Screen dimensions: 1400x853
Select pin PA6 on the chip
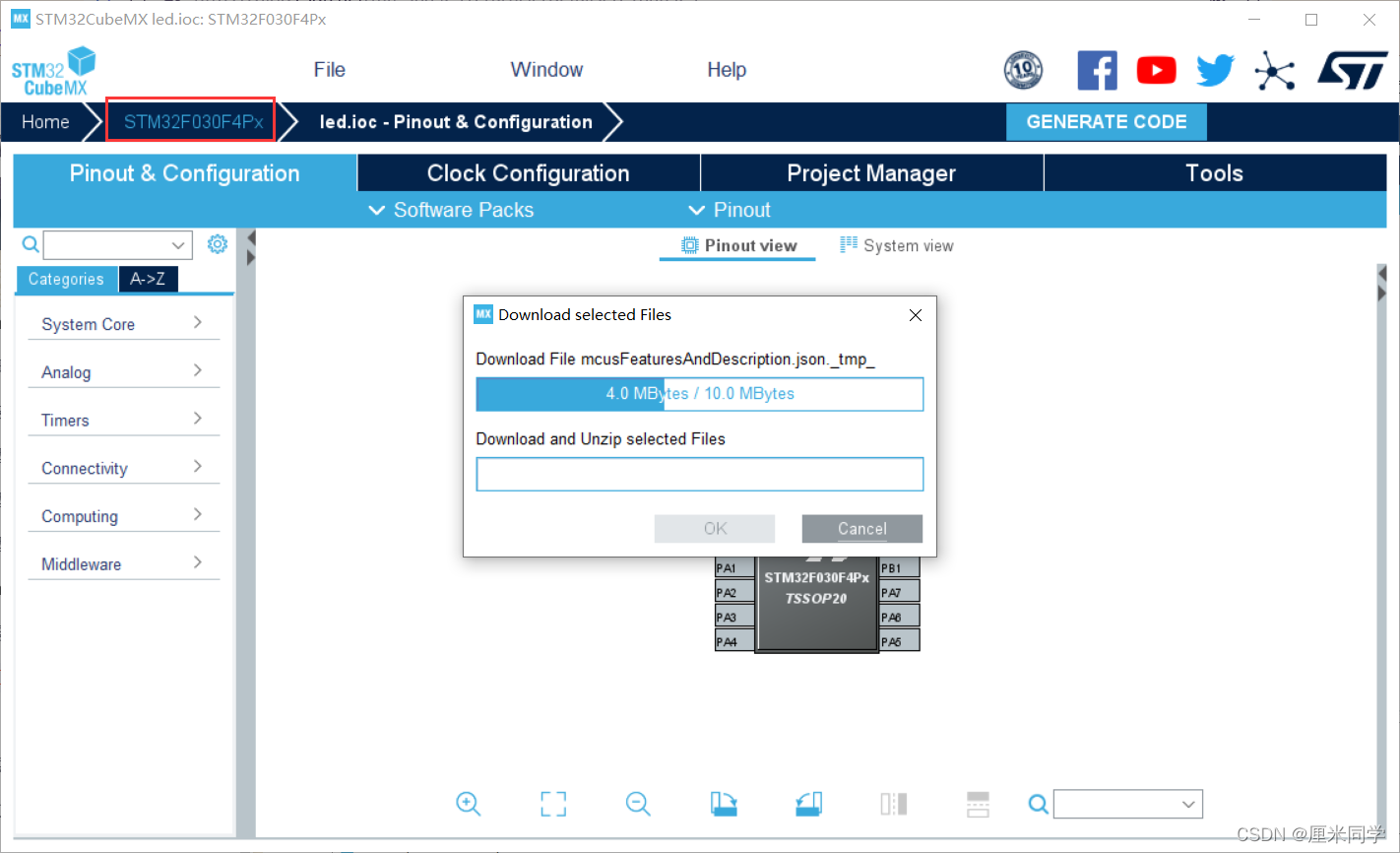(900, 617)
